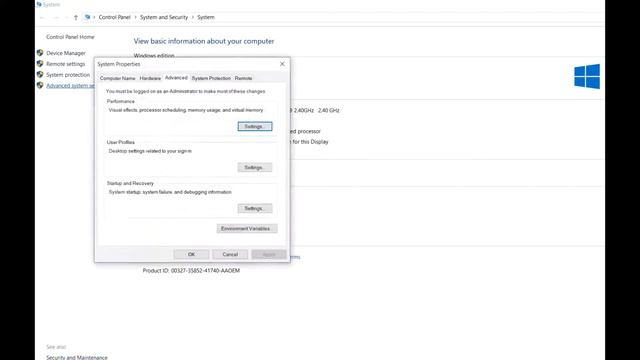Click System and Security breadcrumb
Image resolution: width=640 pixels, height=360 pixels.
click(x=164, y=17)
